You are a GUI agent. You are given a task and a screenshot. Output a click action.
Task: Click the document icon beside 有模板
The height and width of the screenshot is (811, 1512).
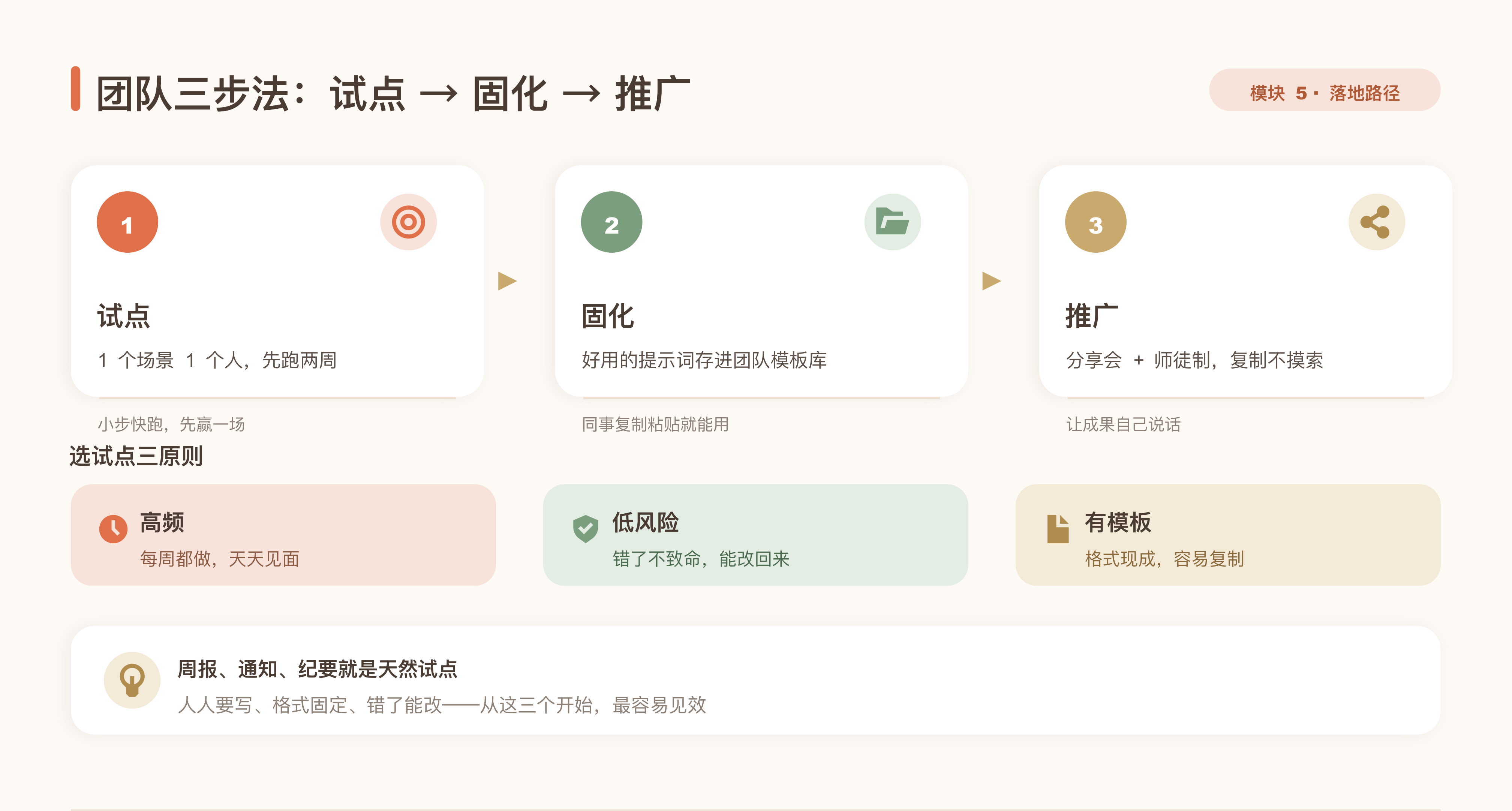1058,529
